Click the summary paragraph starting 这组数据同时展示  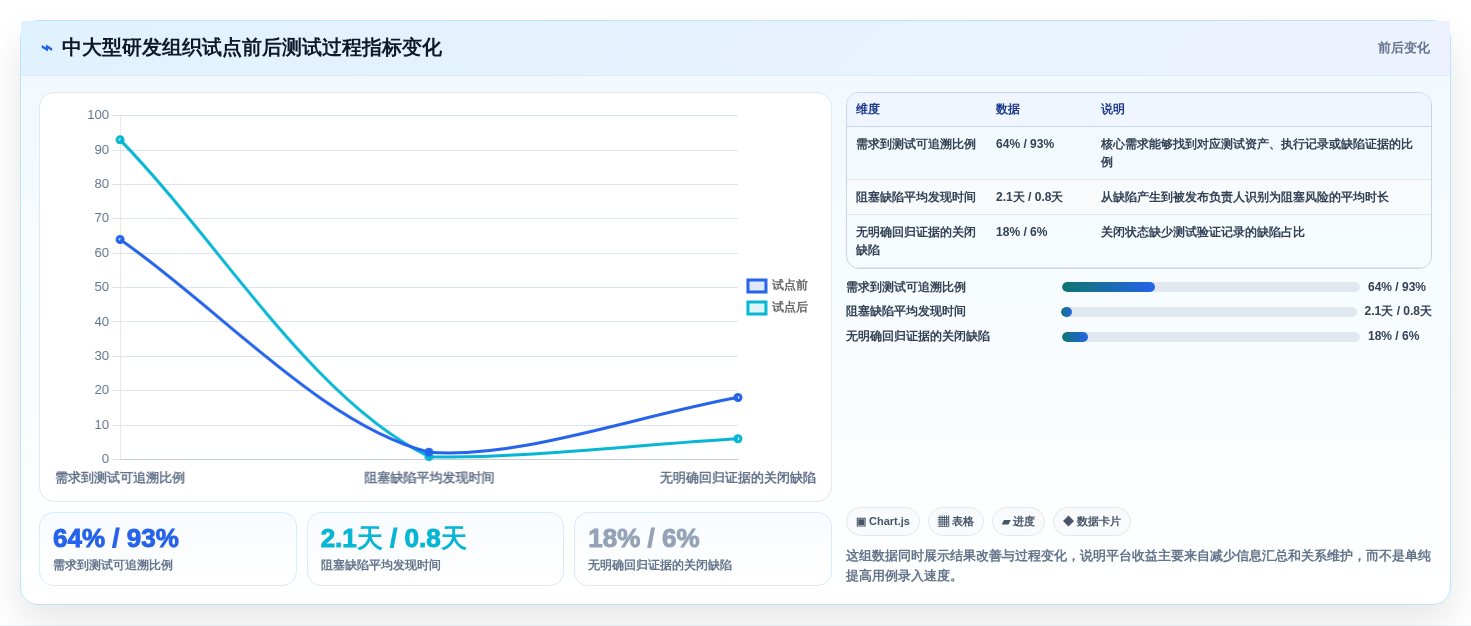1138,566
